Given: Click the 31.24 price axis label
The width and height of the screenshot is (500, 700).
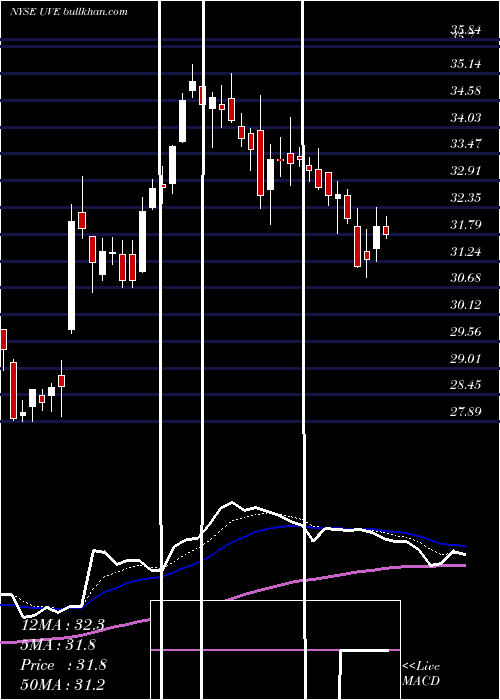Looking at the screenshot, I should coord(466,251).
